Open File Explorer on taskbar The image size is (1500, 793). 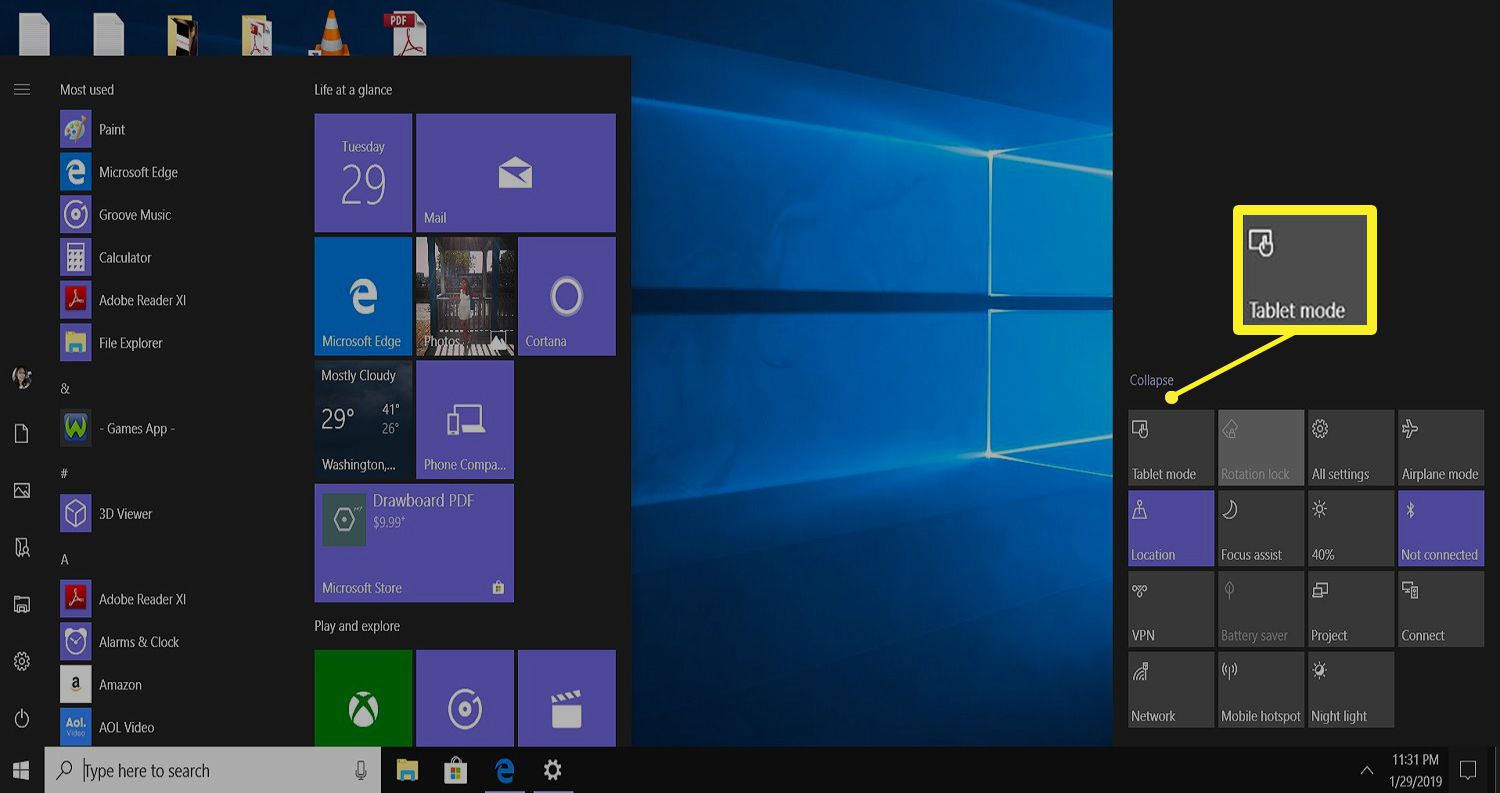(407, 770)
